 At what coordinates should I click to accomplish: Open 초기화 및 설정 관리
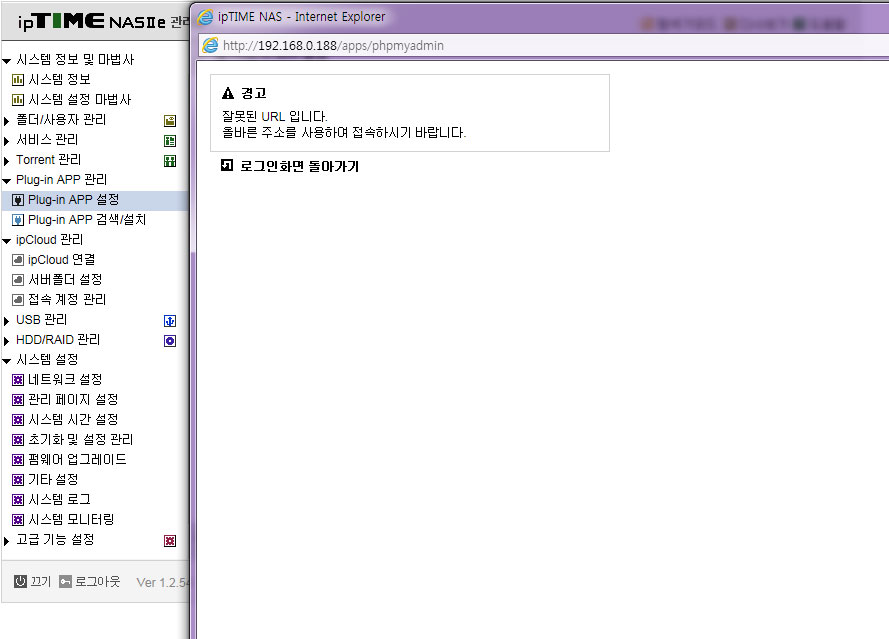click(x=81, y=439)
